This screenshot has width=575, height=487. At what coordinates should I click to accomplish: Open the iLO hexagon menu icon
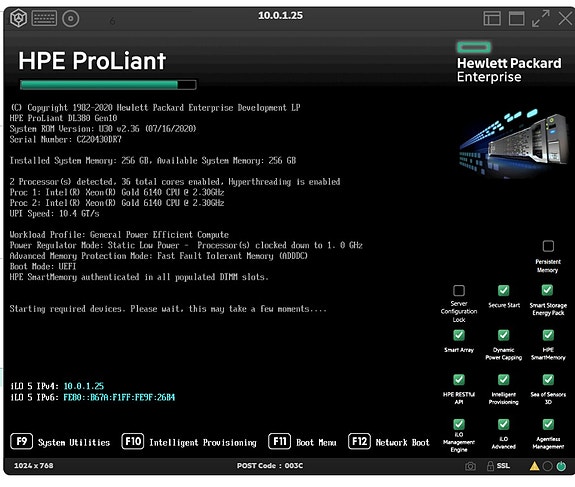18,18
